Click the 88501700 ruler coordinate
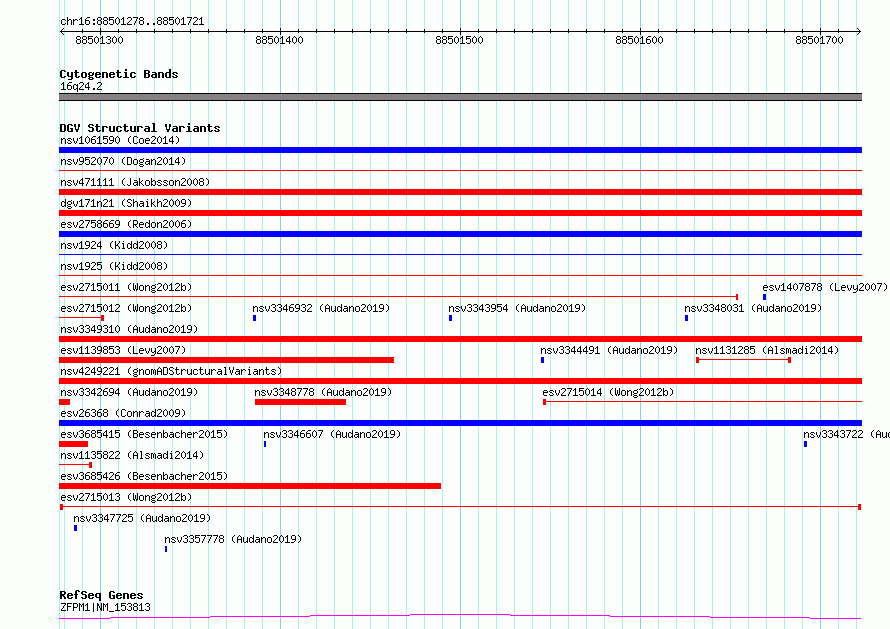The image size is (890, 629). [819, 40]
